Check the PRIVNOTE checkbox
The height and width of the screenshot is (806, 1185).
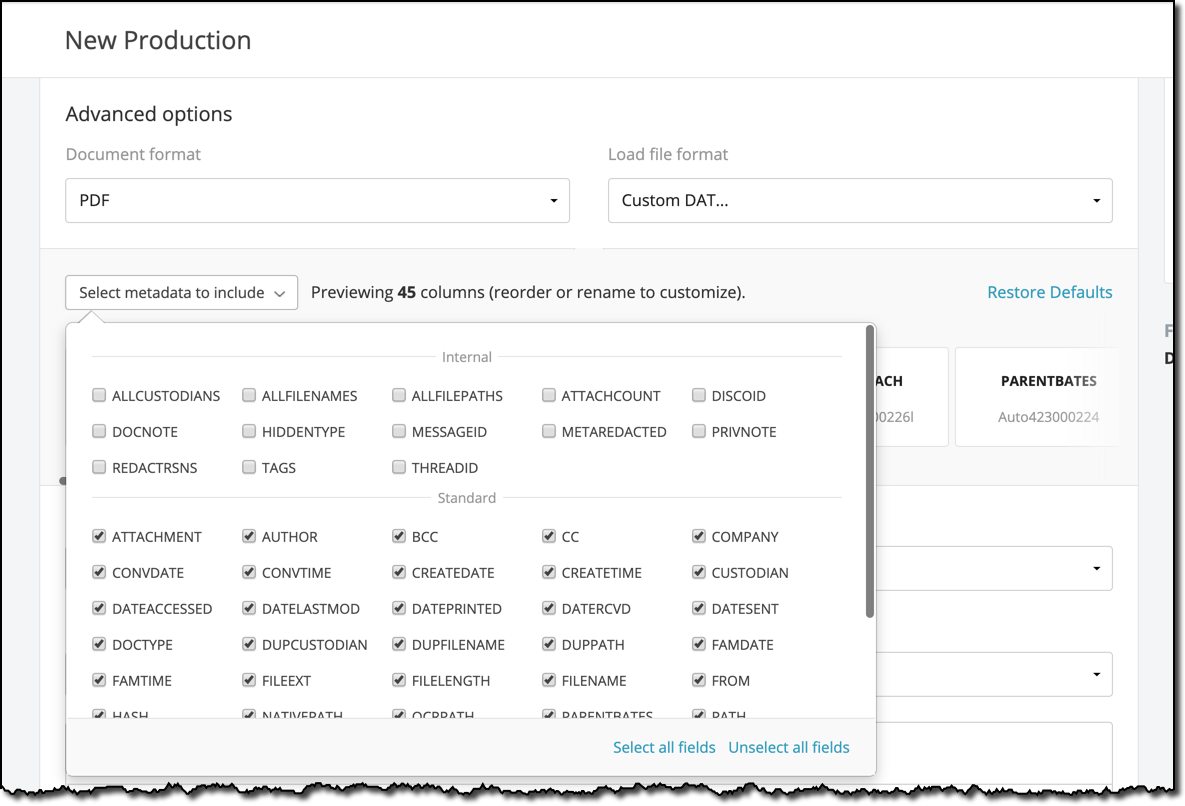pos(699,432)
